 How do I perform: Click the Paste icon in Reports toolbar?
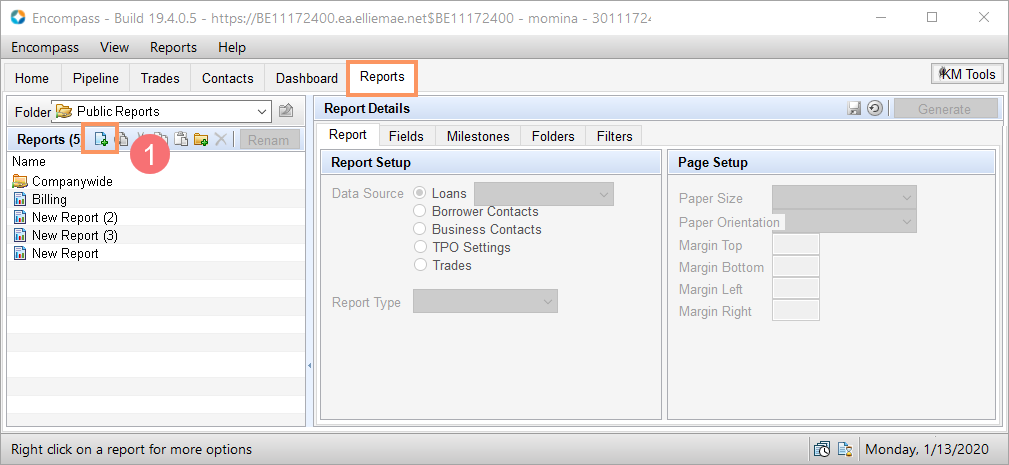coord(181,139)
